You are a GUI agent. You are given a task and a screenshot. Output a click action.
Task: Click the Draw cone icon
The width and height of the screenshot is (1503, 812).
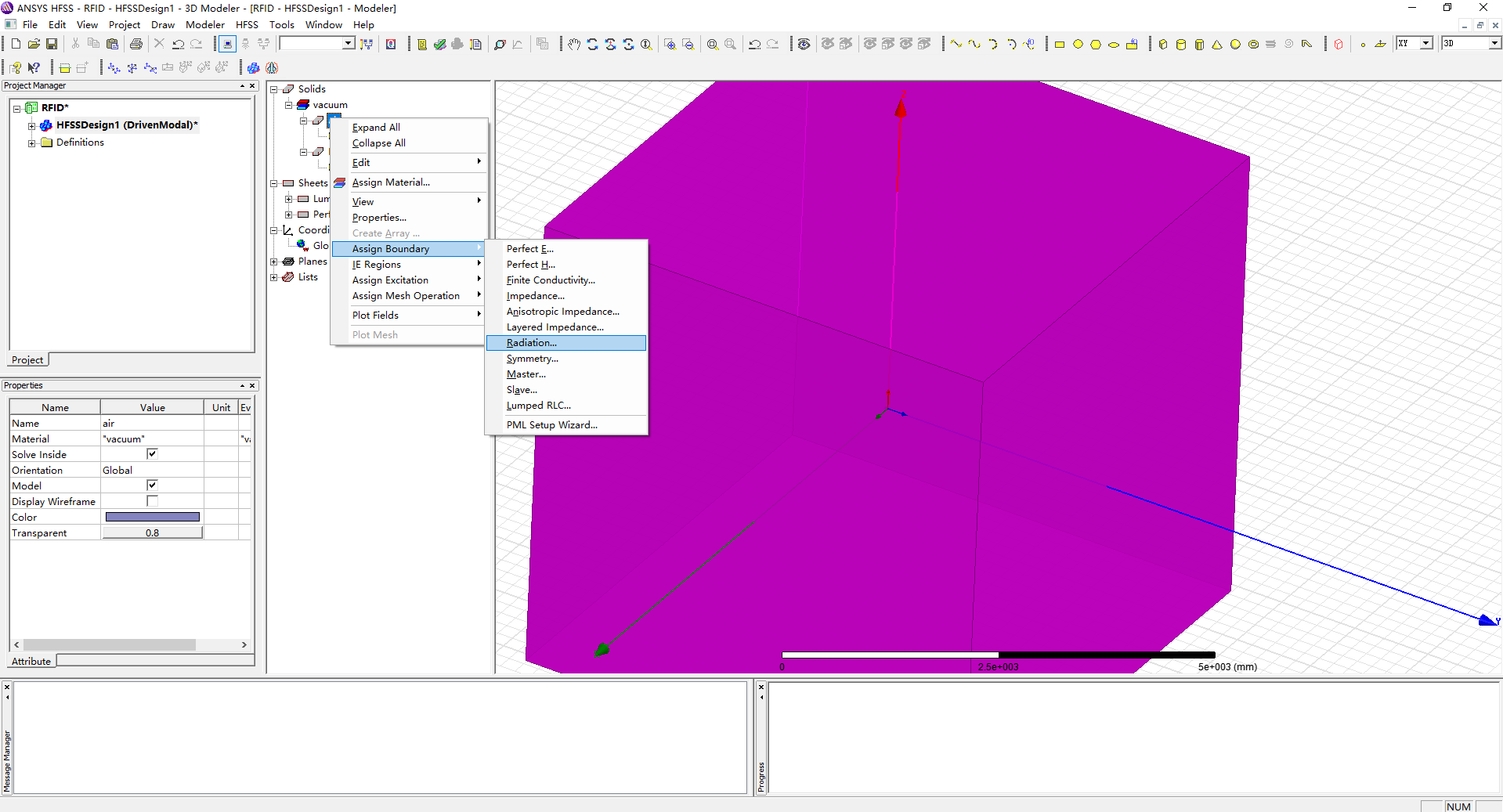coord(1217,44)
